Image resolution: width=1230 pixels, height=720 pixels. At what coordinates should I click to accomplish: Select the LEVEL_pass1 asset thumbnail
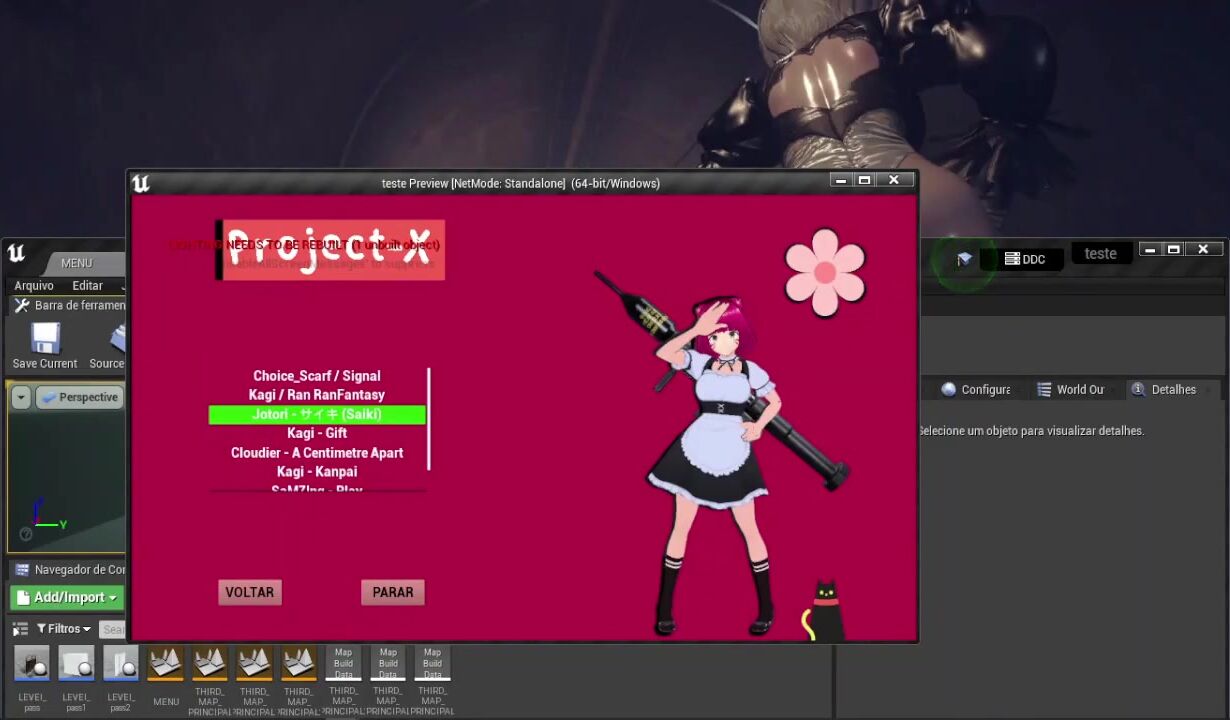click(x=76, y=664)
